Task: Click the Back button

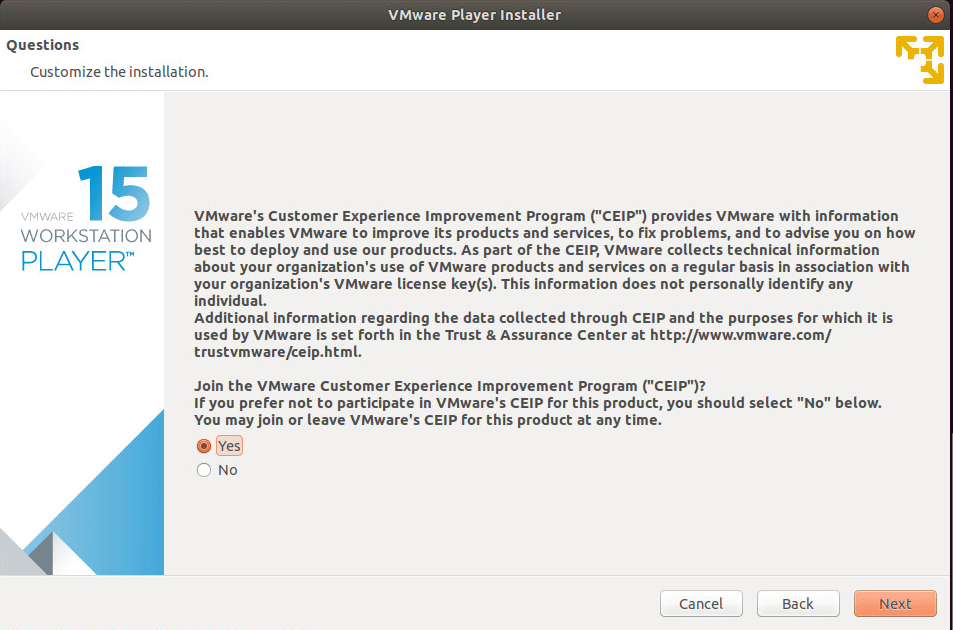Action: pos(797,604)
